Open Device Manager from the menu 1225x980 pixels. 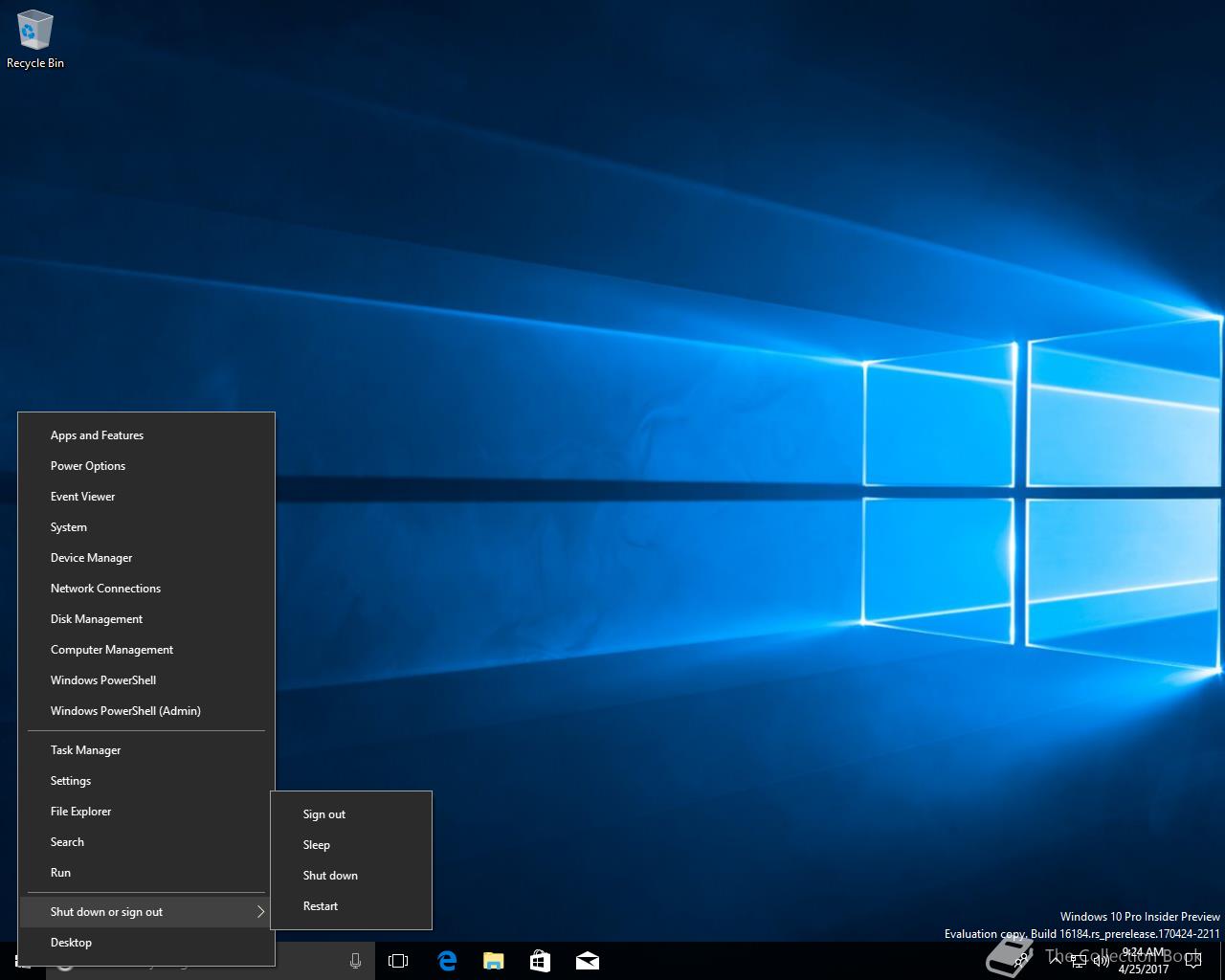click(x=91, y=558)
